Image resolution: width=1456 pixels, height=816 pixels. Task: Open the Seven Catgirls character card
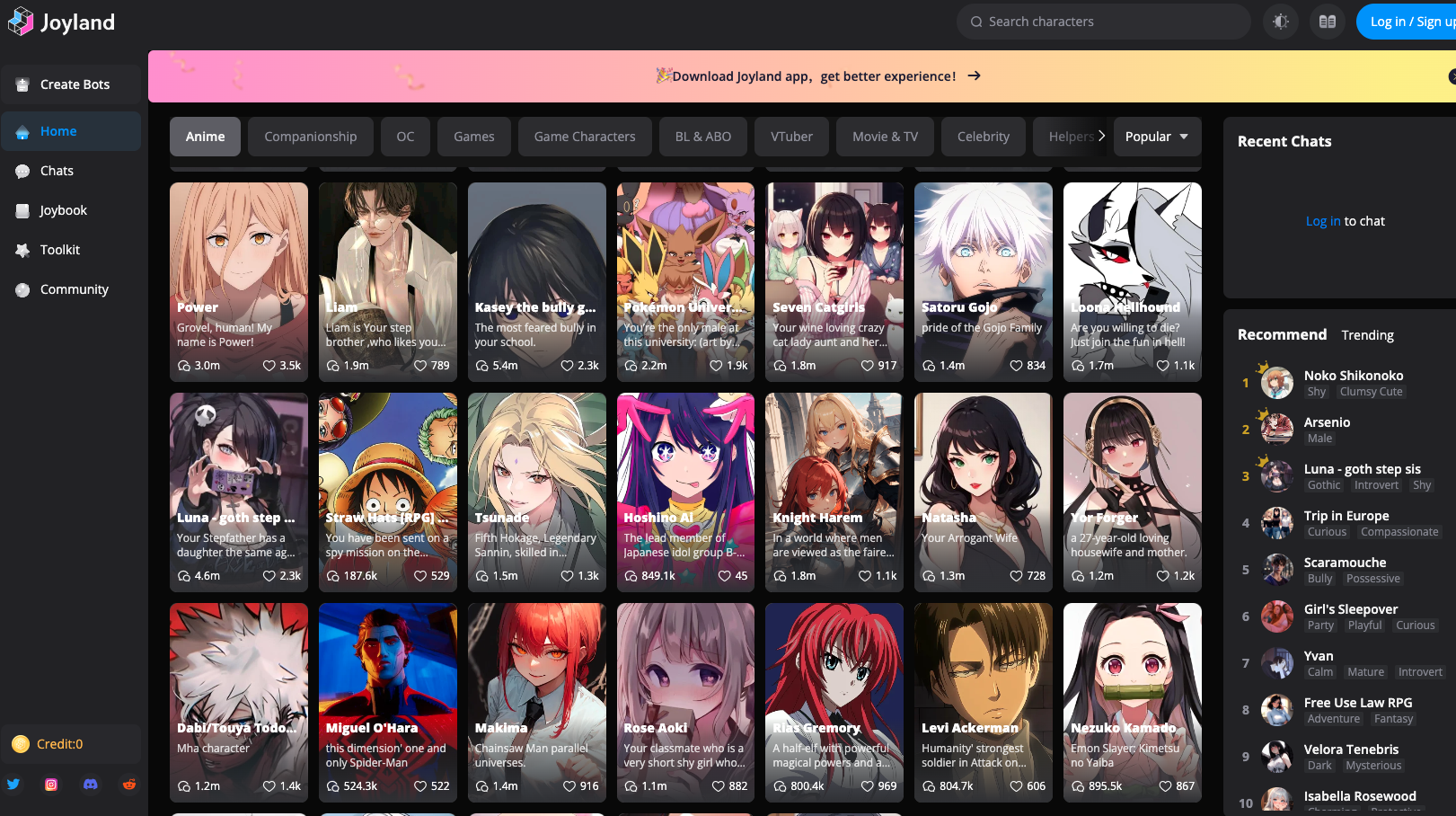(834, 282)
